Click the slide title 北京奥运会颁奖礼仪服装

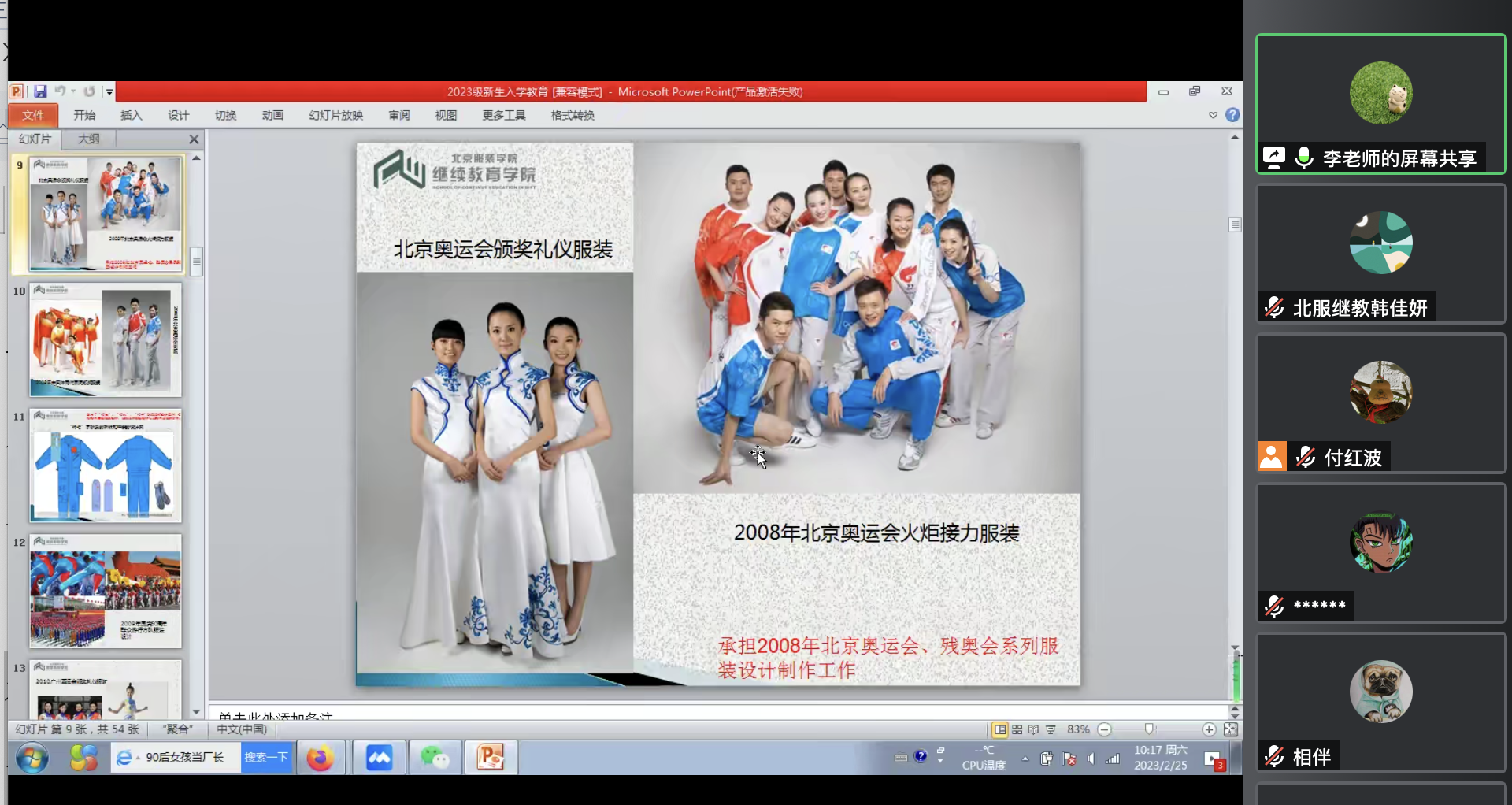click(x=502, y=250)
